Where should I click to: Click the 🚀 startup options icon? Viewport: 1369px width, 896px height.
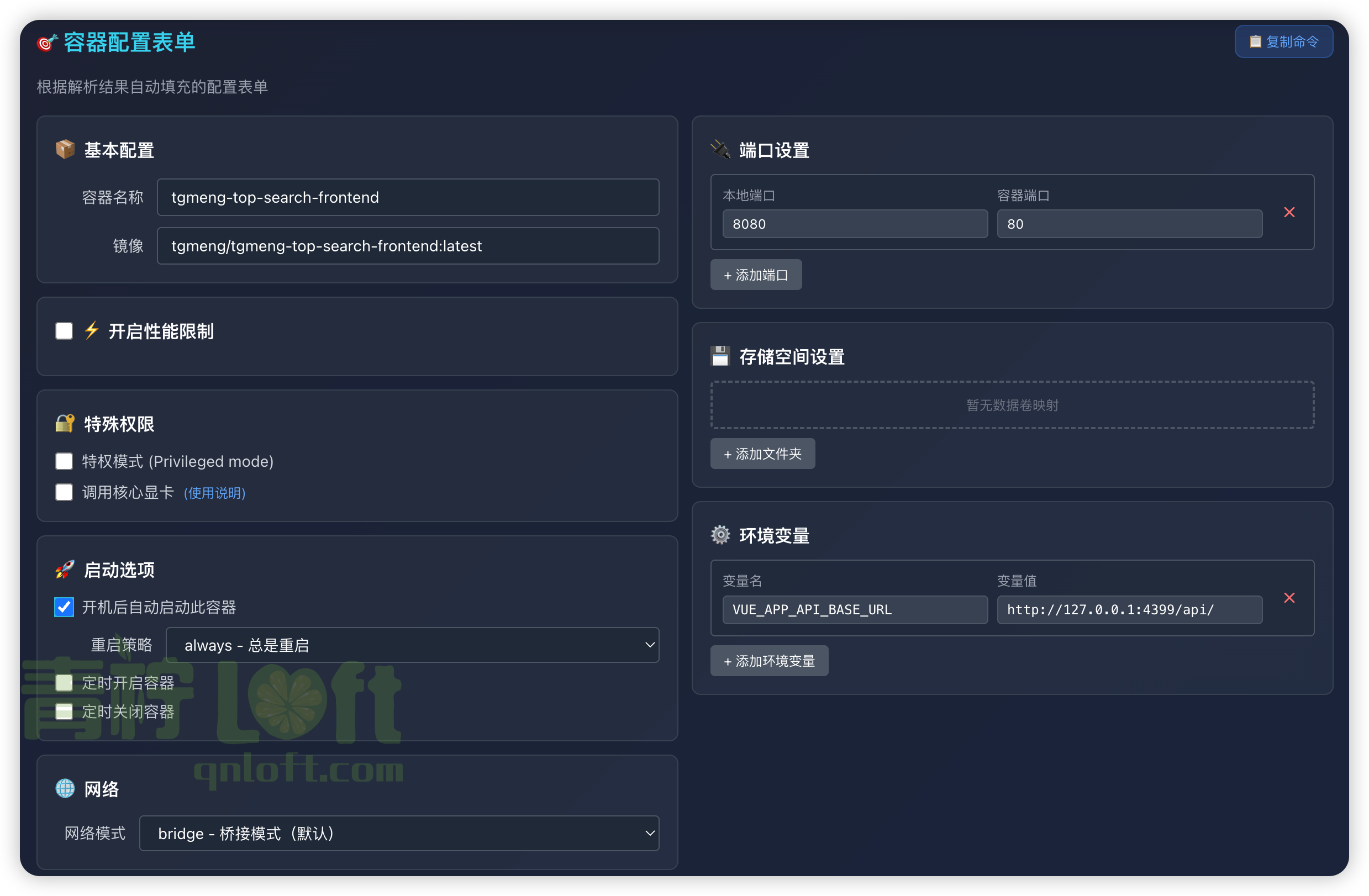click(65, 570)
